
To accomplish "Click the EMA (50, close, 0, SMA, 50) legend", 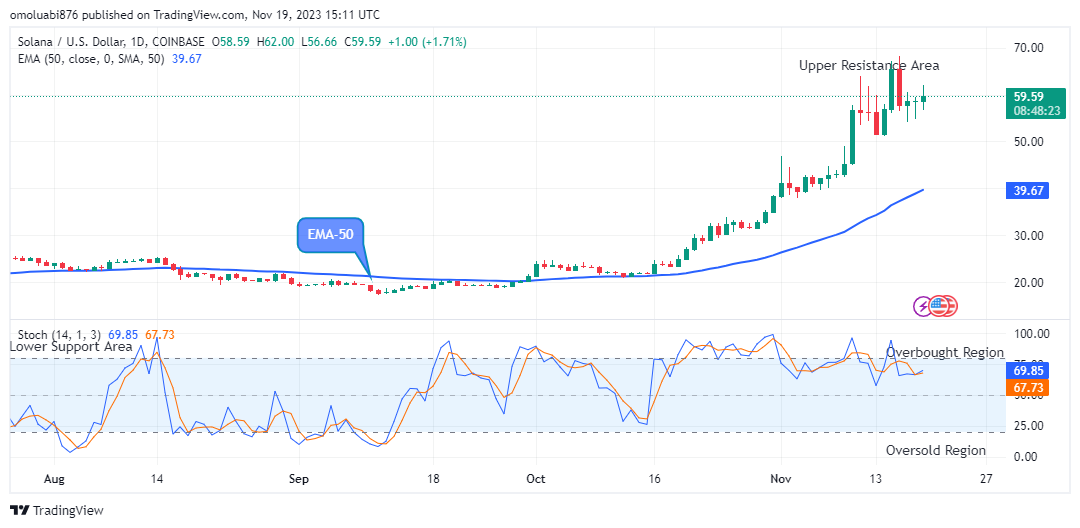I will tap(91, 59).
